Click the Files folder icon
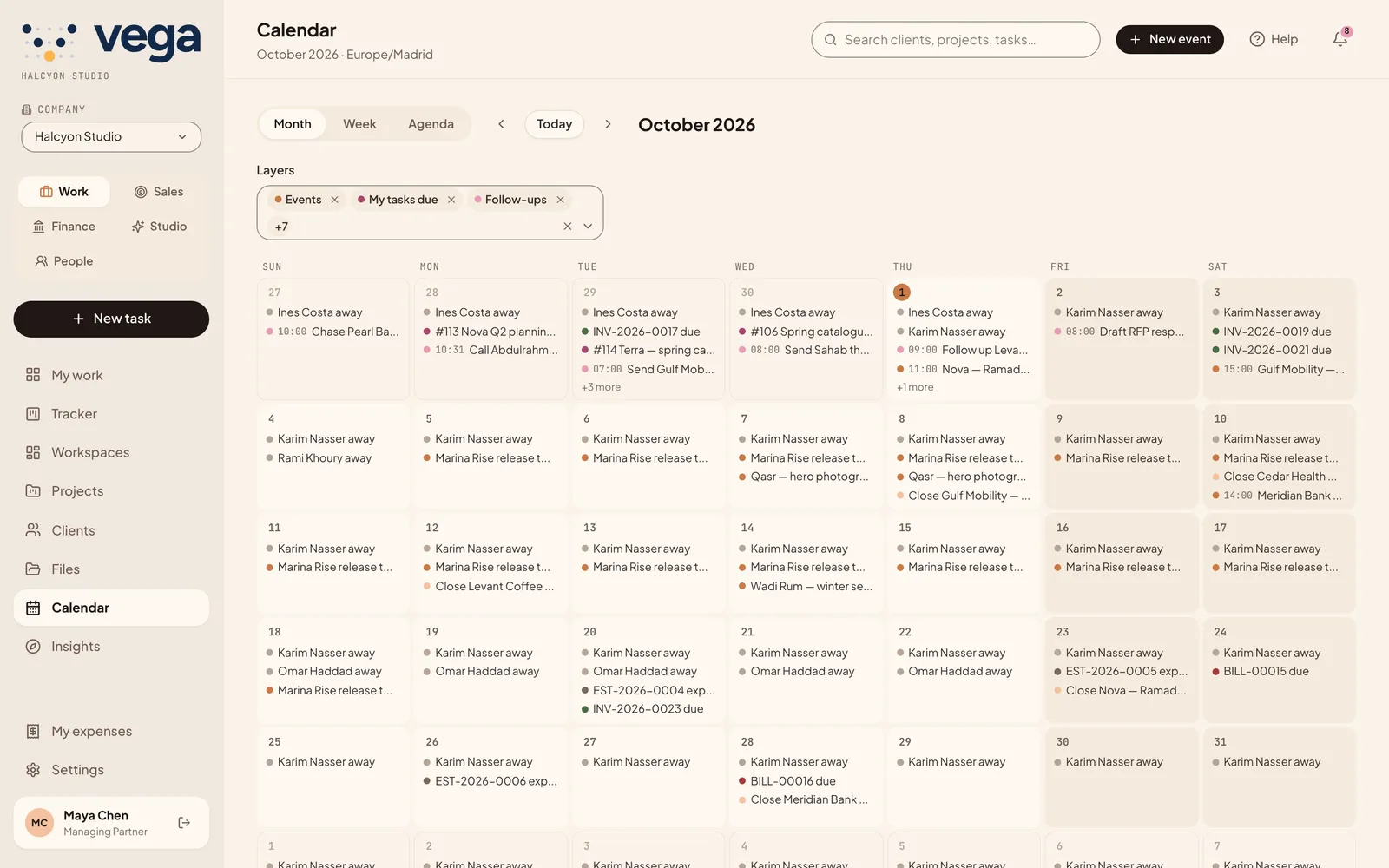Image resolution: width=1389 pixels, height=868 pixels. pyautogui.click(x=33, y=569)
